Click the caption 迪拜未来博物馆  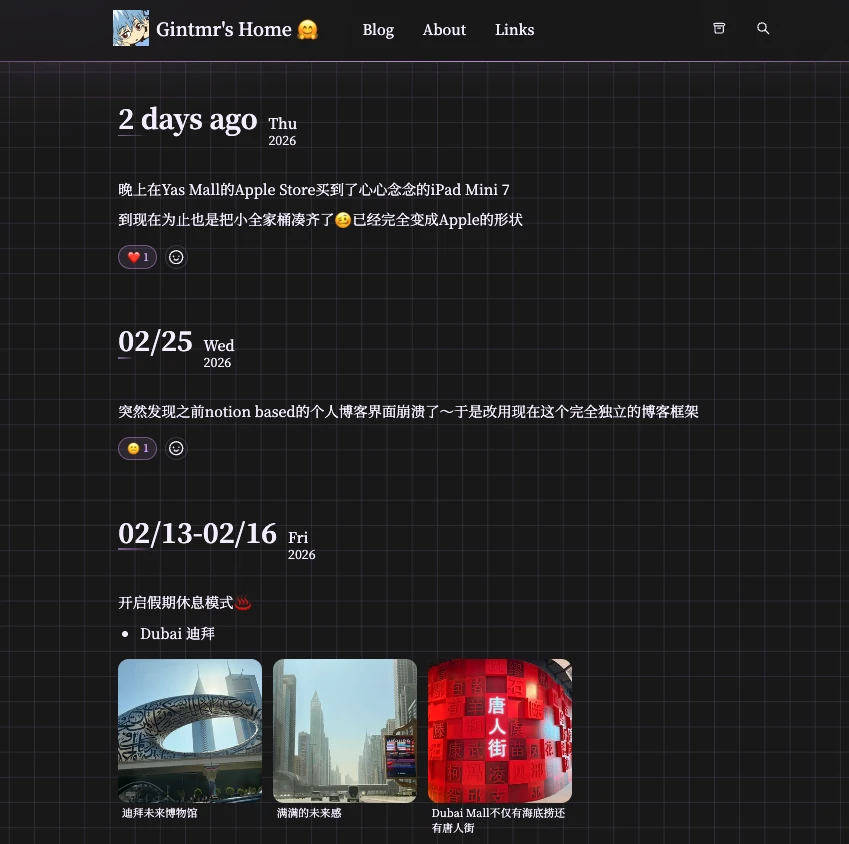click(x=160, y=813)
